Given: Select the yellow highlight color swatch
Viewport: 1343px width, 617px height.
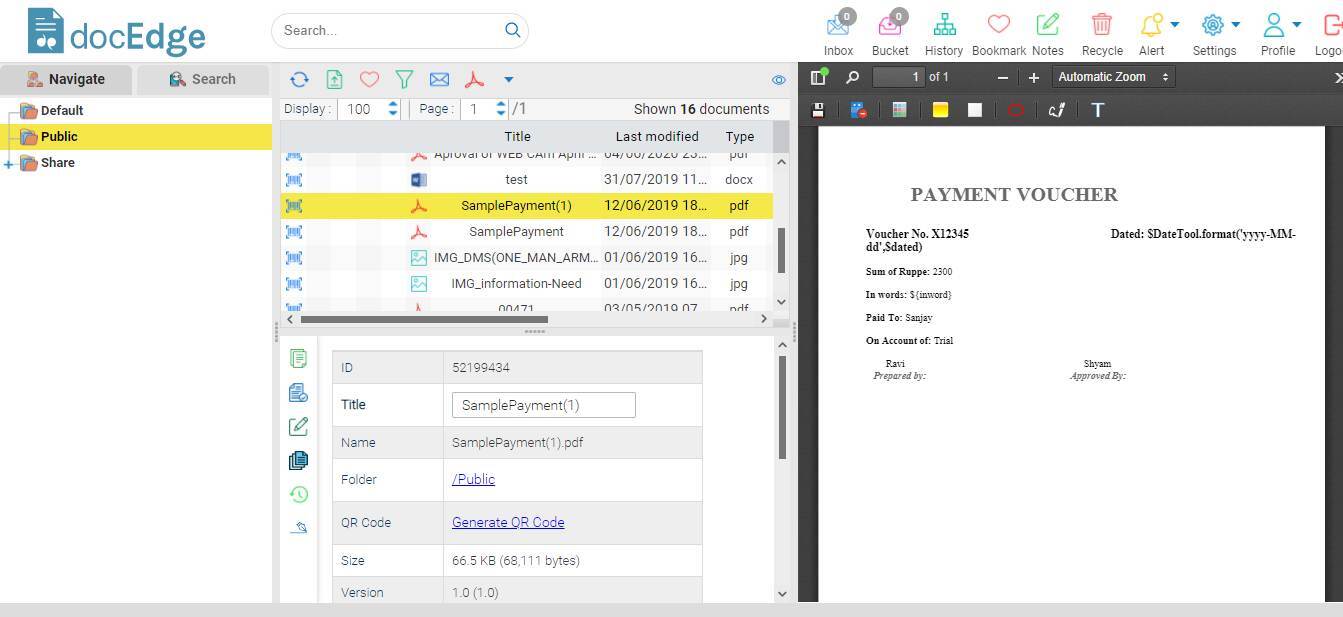Looking at the screenshot, I should [x=940, y=110].
